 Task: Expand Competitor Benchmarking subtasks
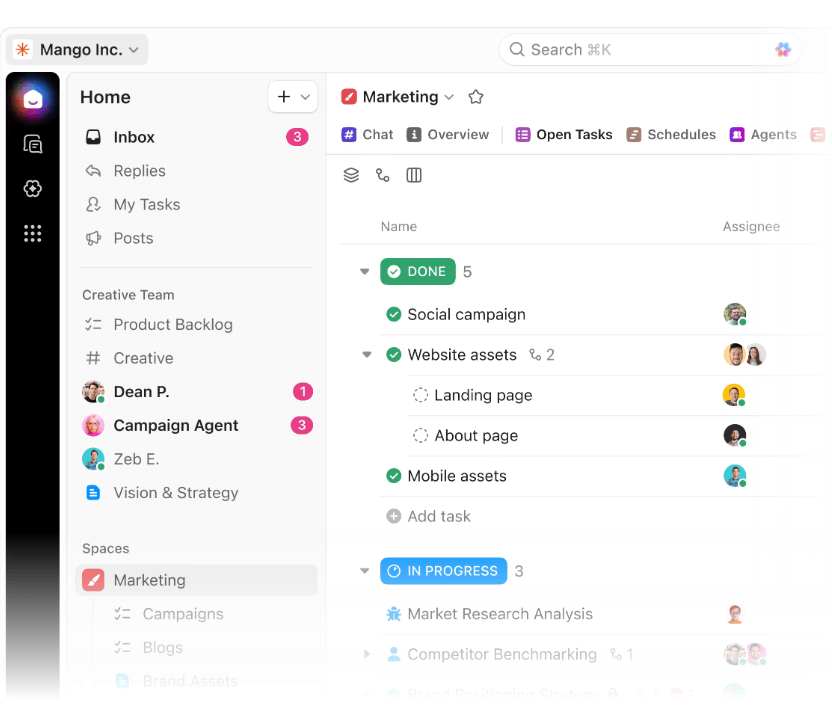(x=366, y=654)
